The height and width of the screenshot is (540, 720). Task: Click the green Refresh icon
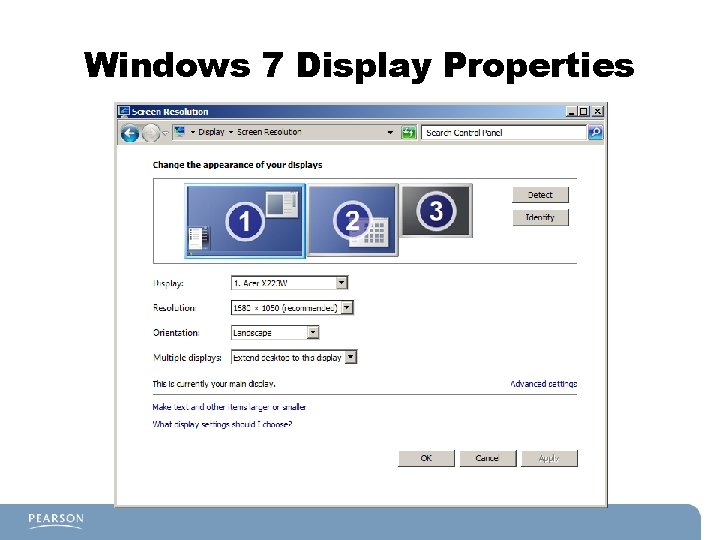pyautogui.click(x=408, y=133)
